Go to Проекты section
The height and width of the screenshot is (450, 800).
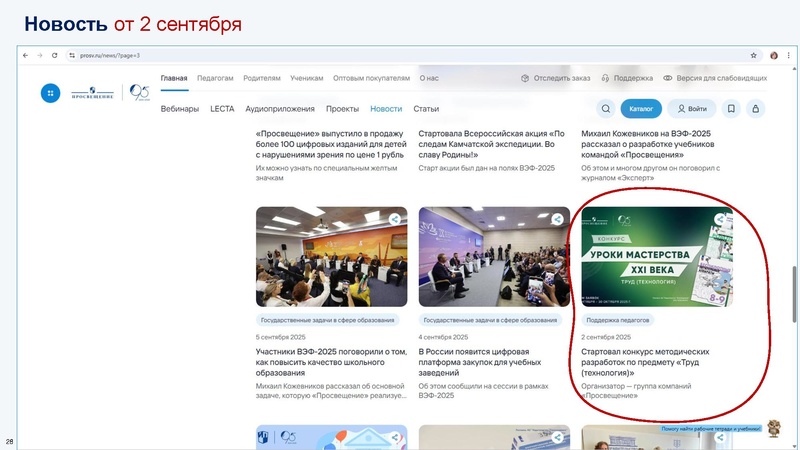coord(342,109)
